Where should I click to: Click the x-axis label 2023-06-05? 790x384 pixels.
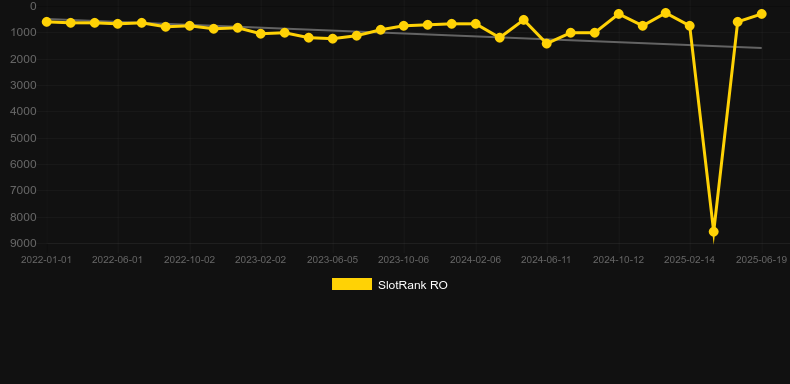(x=333, y=260)
